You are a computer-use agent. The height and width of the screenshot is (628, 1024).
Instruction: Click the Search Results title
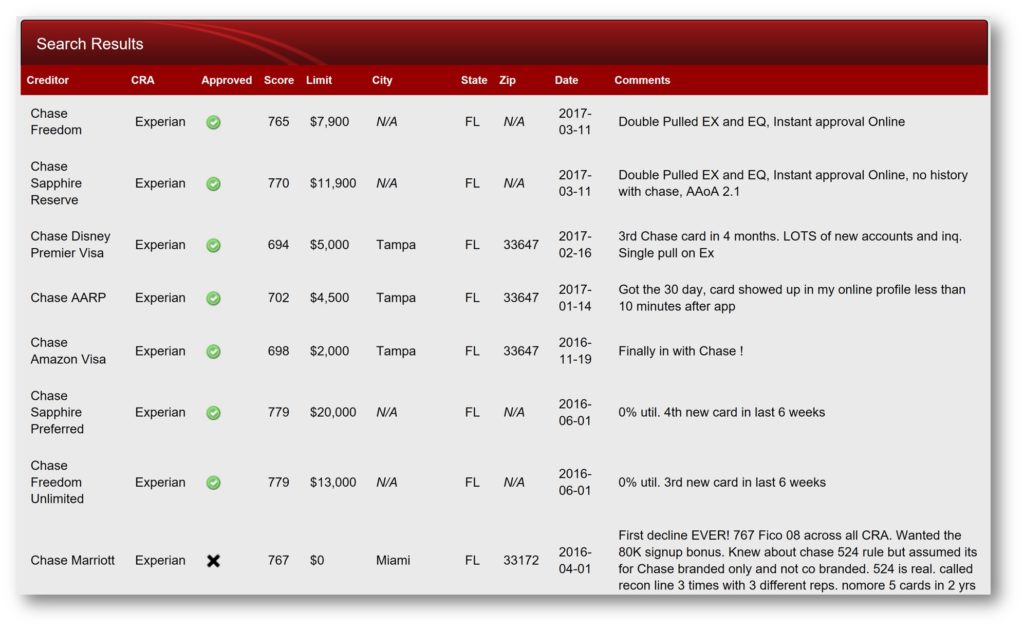click(89, 44)
